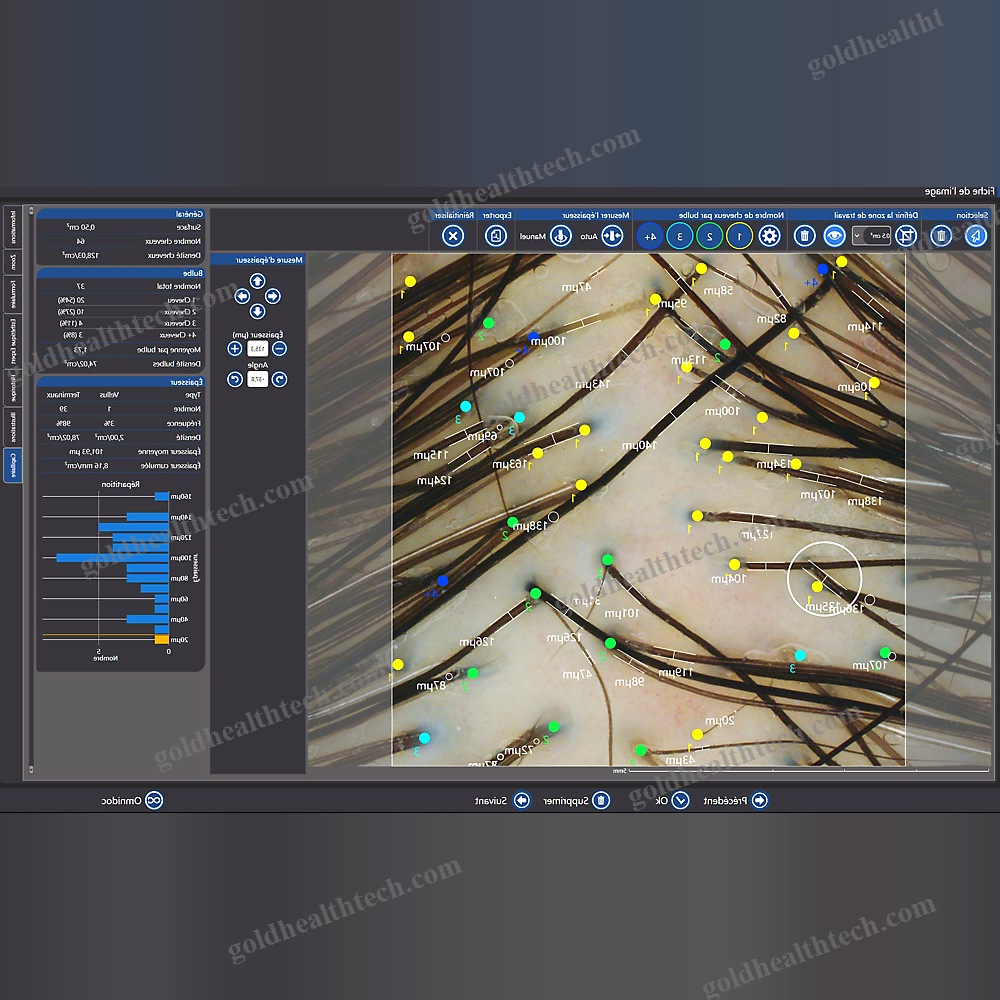
Task: Delete the selection with the Sélection trash icon
Action: pos(941,236)
